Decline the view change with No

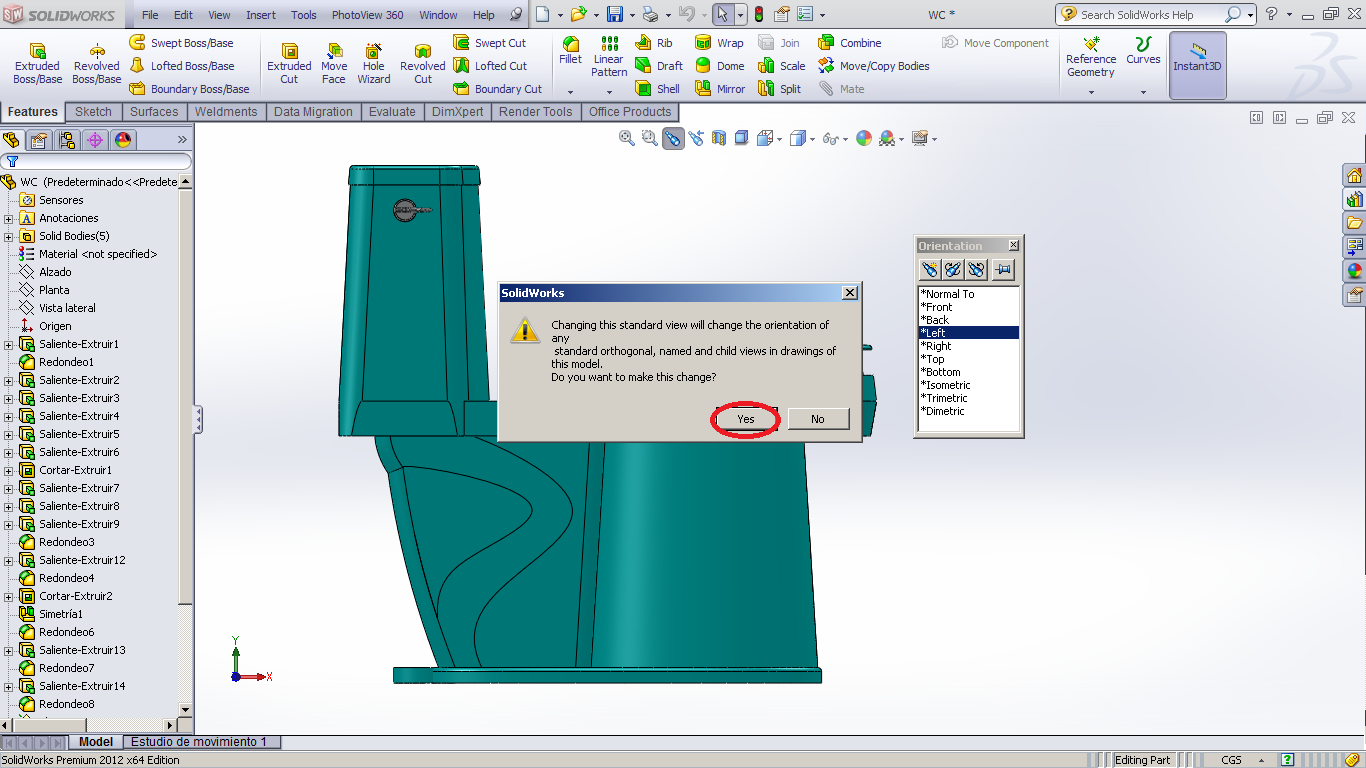click(818, 419)
